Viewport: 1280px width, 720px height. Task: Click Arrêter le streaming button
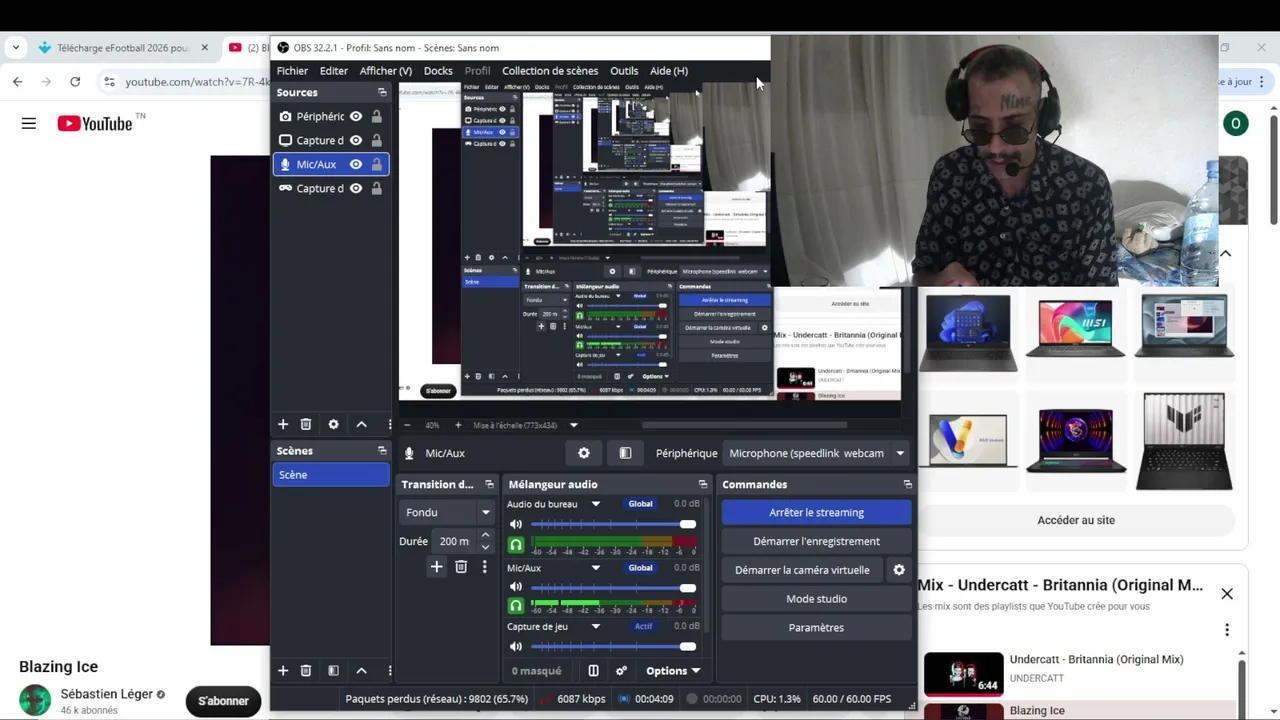point(816,512)
